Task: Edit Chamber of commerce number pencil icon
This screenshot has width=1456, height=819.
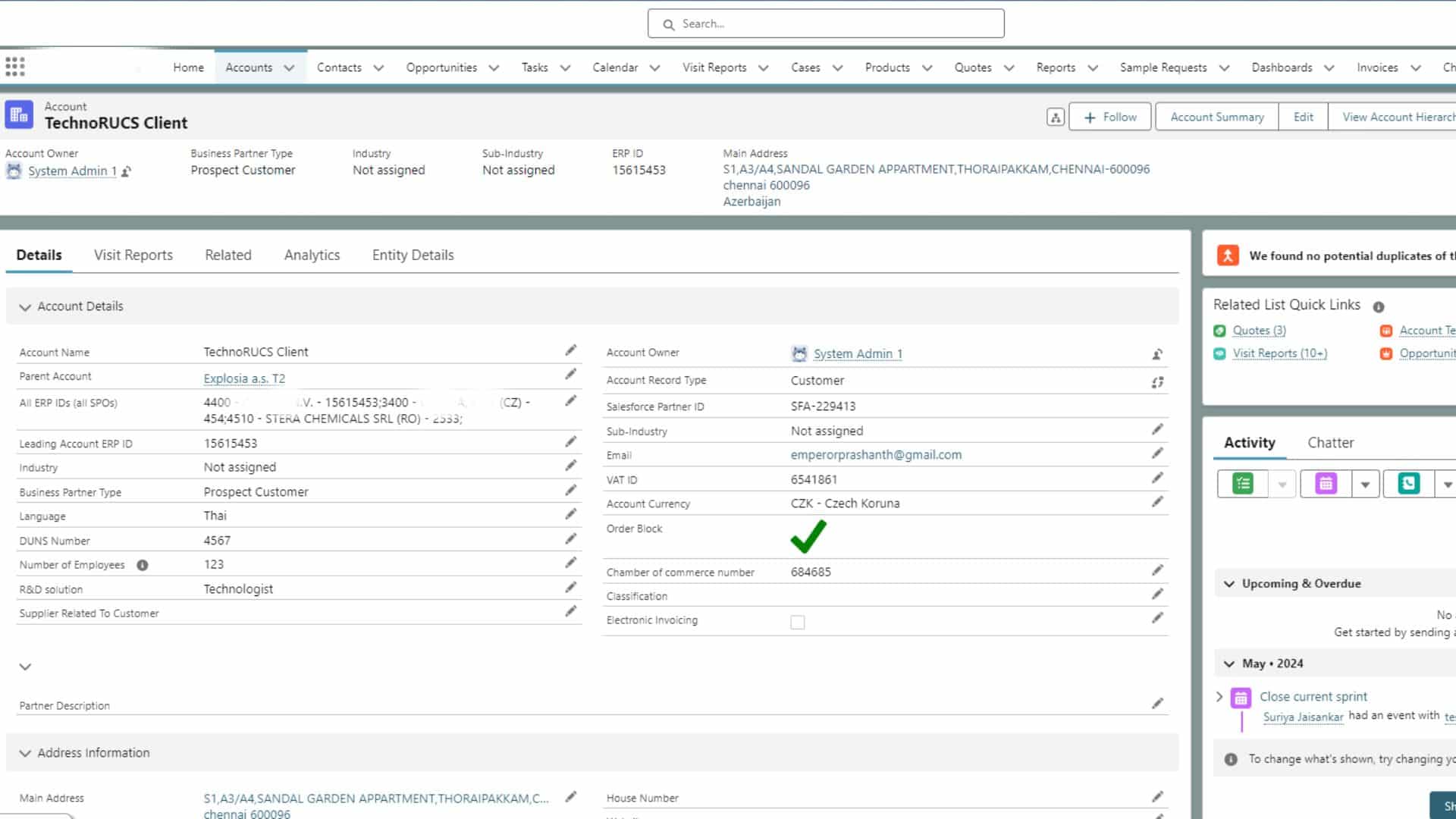Action: (1157, 570)
